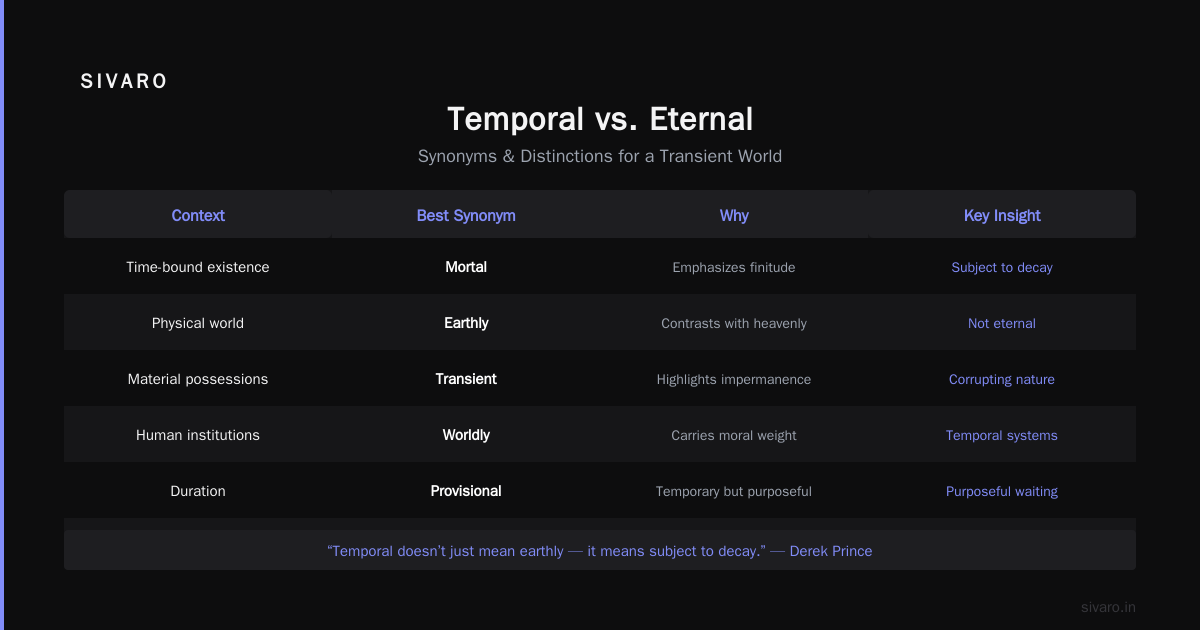
Task: Click the Why column header
Action: pos(734,215)
